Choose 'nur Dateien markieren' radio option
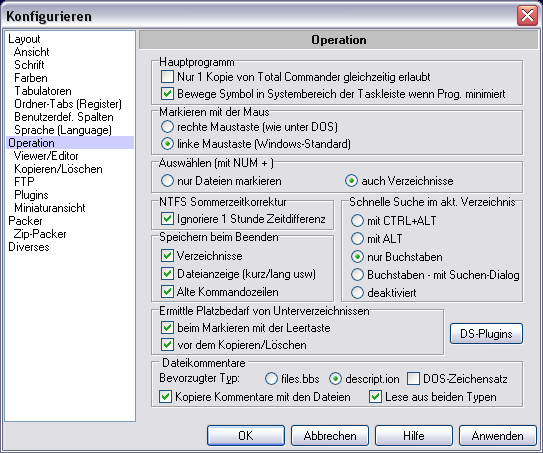Image resolution: width=543 pixels, height=453 pixels. coord(167,181)
